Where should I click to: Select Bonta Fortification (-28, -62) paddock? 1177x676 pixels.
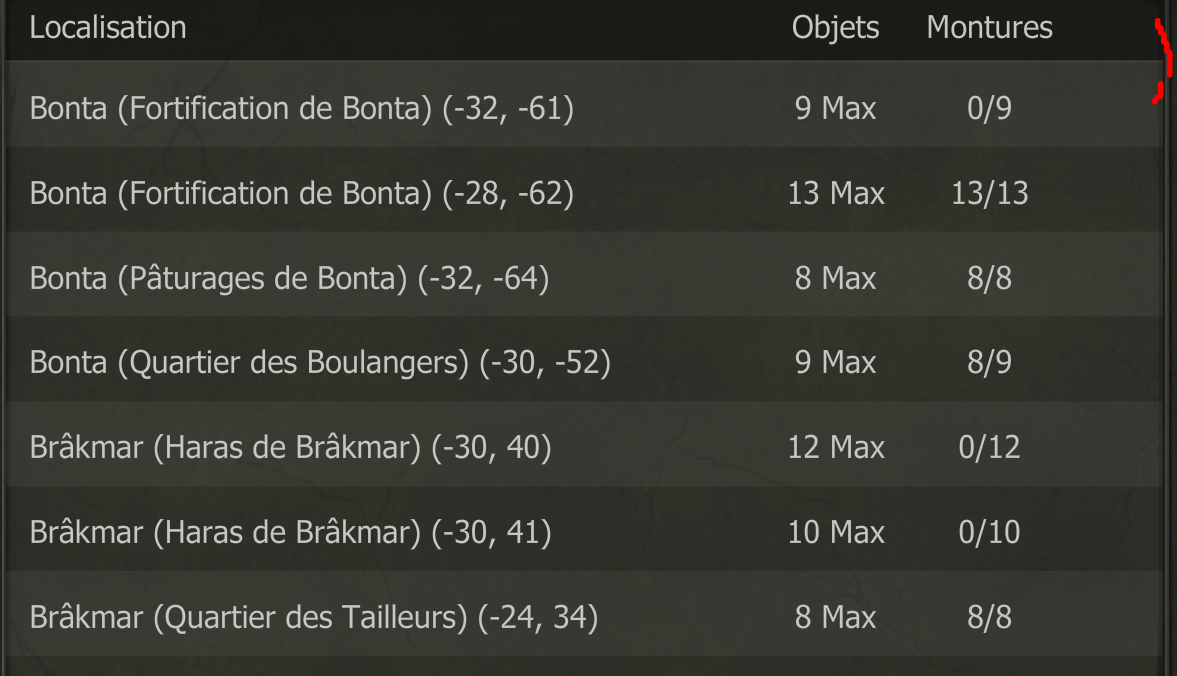point(585,190)
